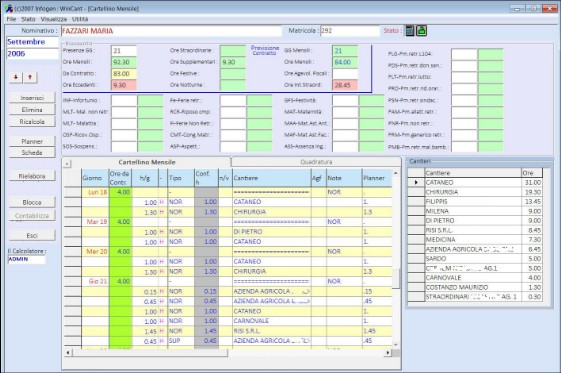Open the Scheda button

(32, 152)
